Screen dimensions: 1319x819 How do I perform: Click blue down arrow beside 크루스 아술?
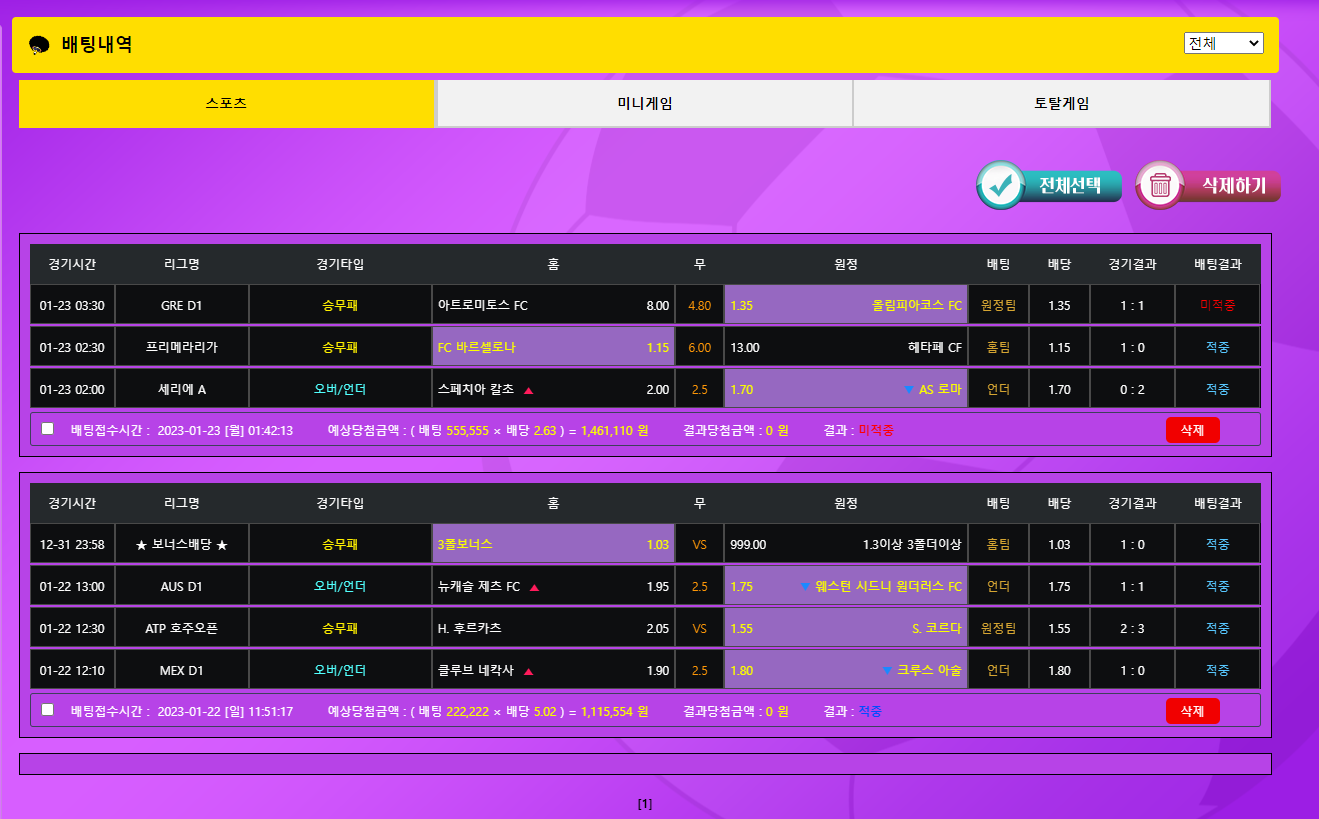click(886, 671)
